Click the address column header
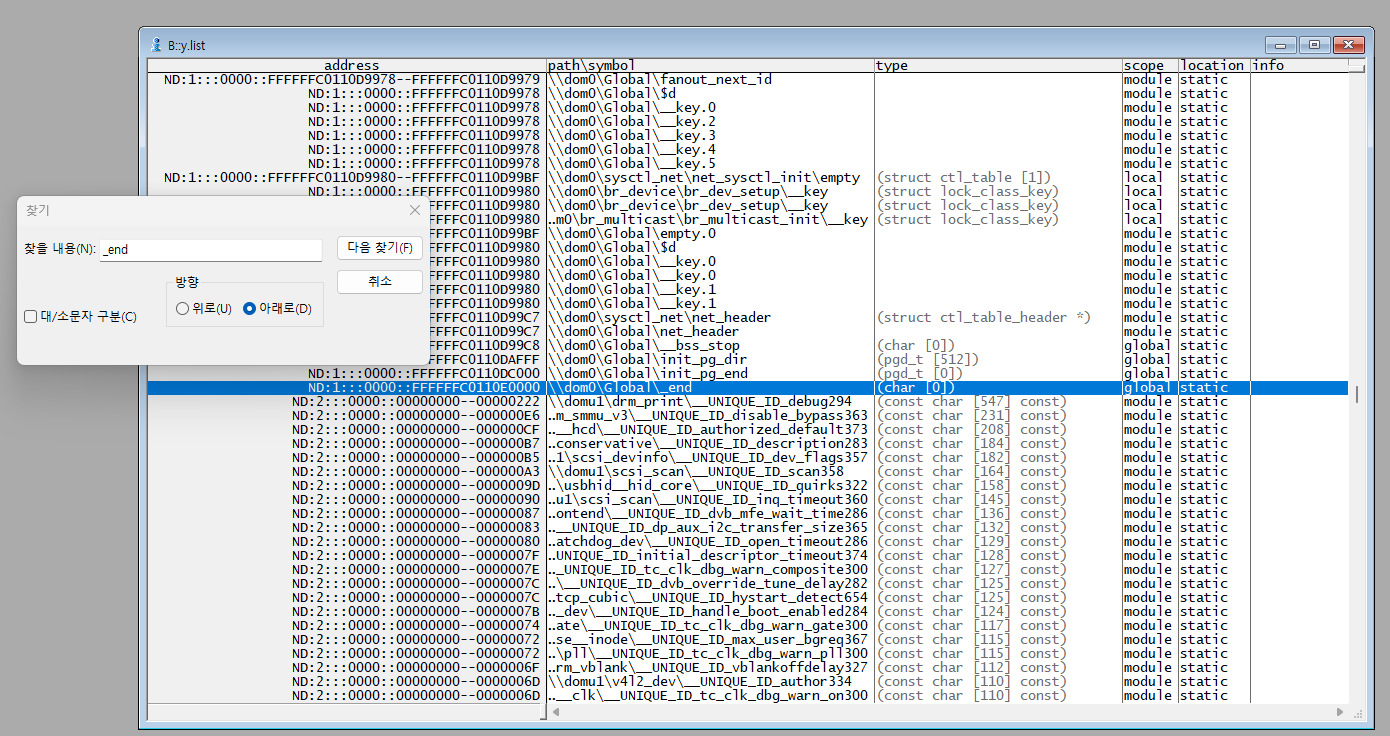 click(x=350, y=65)
